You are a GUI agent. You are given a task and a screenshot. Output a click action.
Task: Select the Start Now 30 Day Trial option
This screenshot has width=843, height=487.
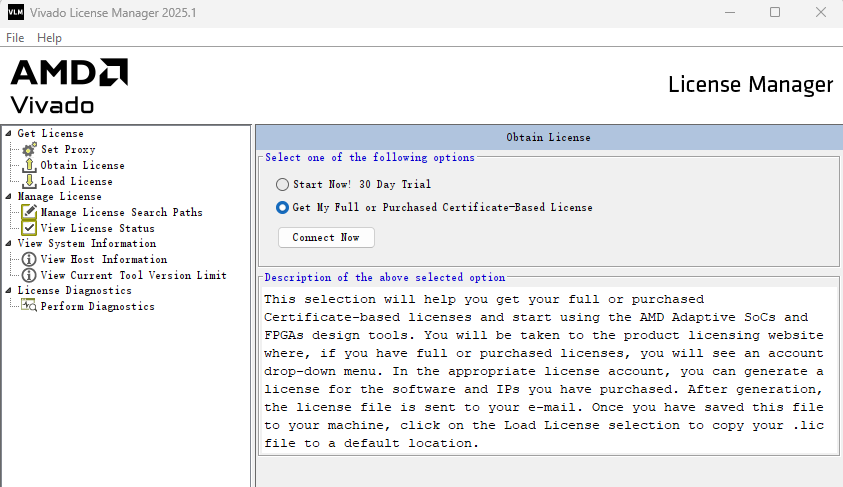point(283,184)
